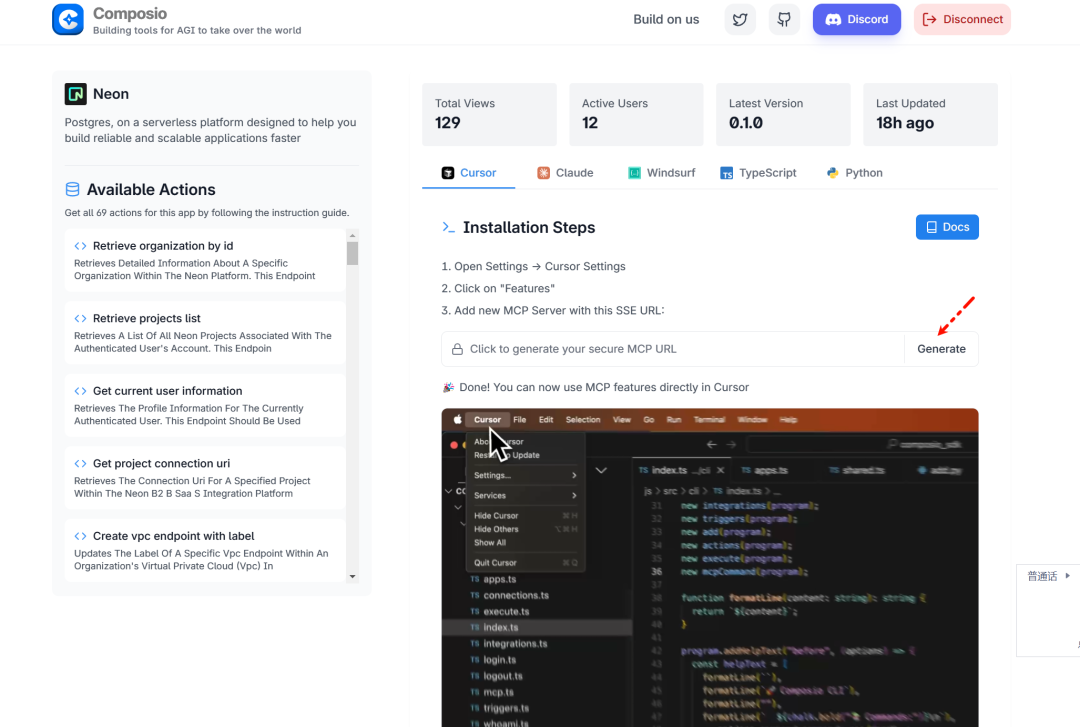1080x727 pixels.
Task: Switch to the Windsurf tab
Action: pos(662,173)
